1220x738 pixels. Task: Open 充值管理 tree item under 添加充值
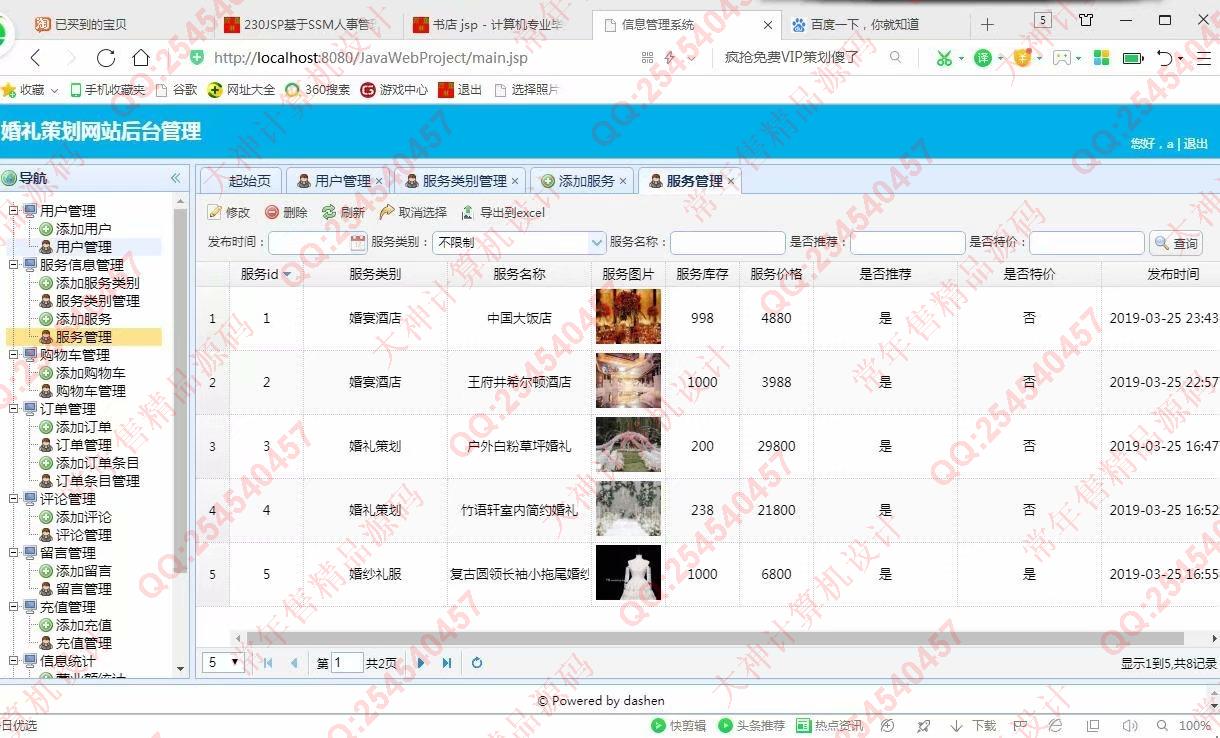coord(83,643)
